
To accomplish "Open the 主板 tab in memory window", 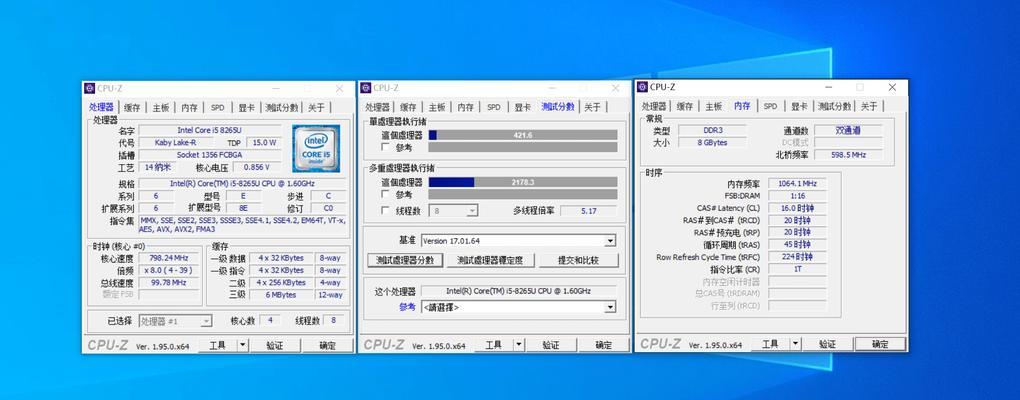I will coord(714,107).
